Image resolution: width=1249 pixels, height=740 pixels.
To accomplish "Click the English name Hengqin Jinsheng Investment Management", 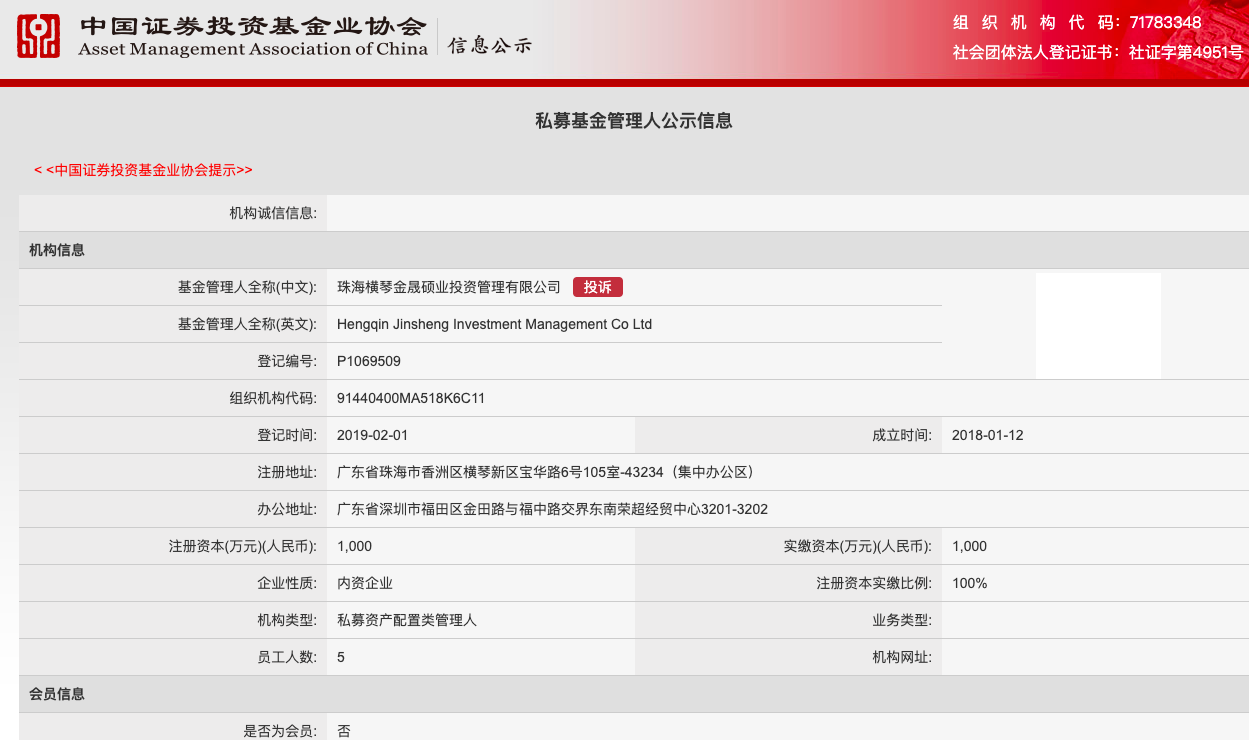I will coord(494,324).
